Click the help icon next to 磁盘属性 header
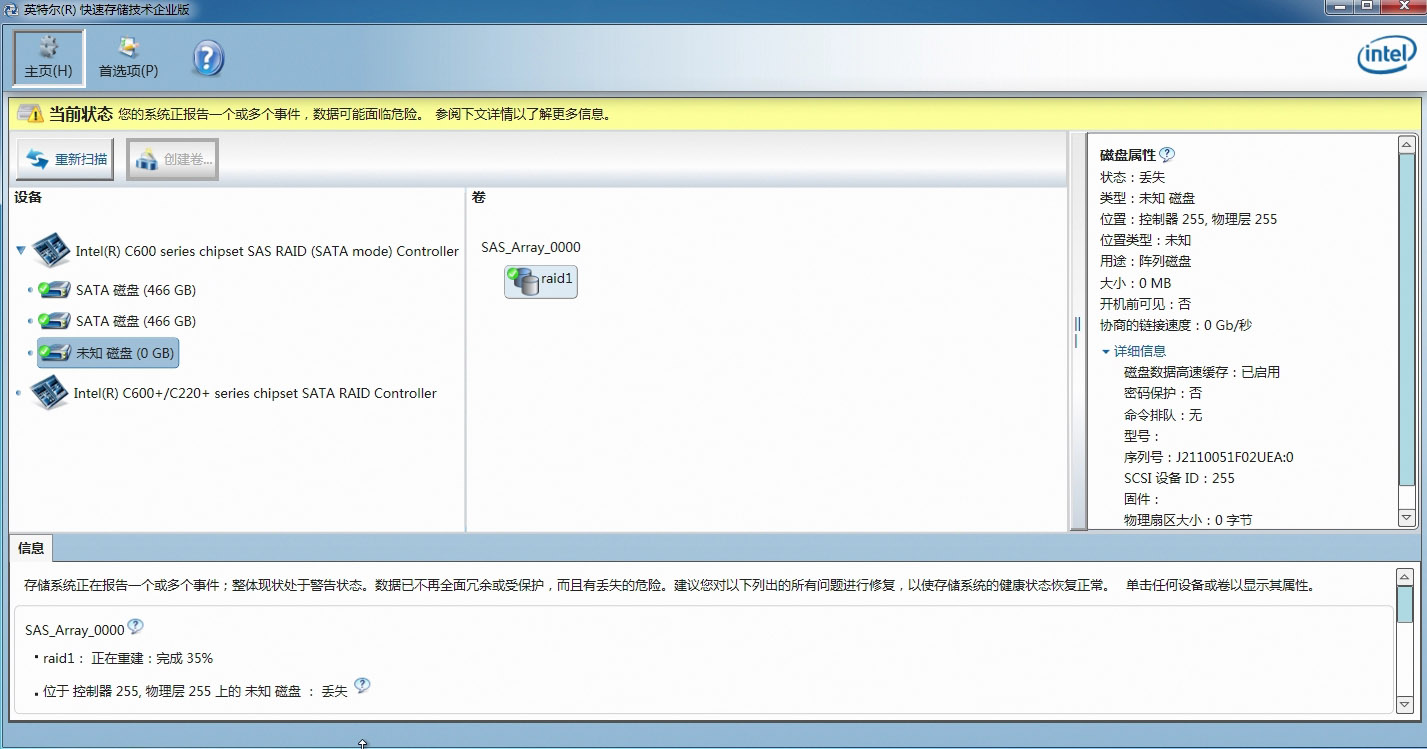 point(1168,153)
